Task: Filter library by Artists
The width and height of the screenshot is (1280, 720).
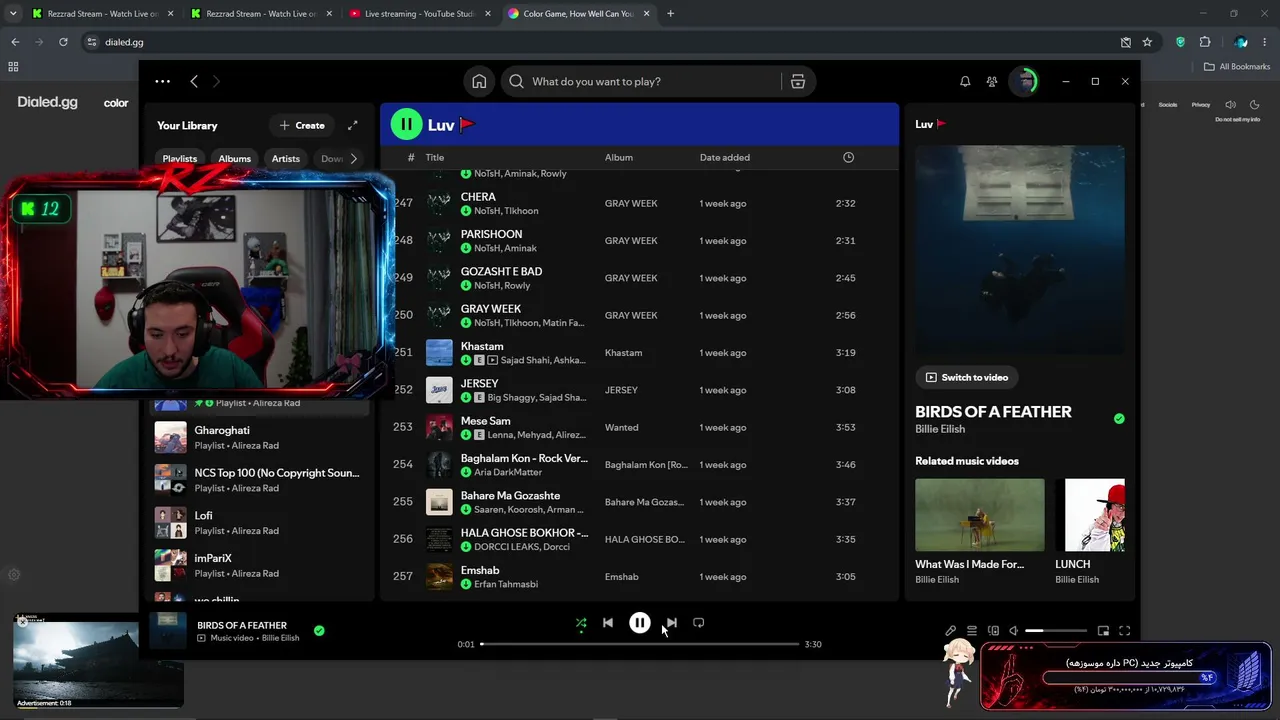Action: point(286,158)
